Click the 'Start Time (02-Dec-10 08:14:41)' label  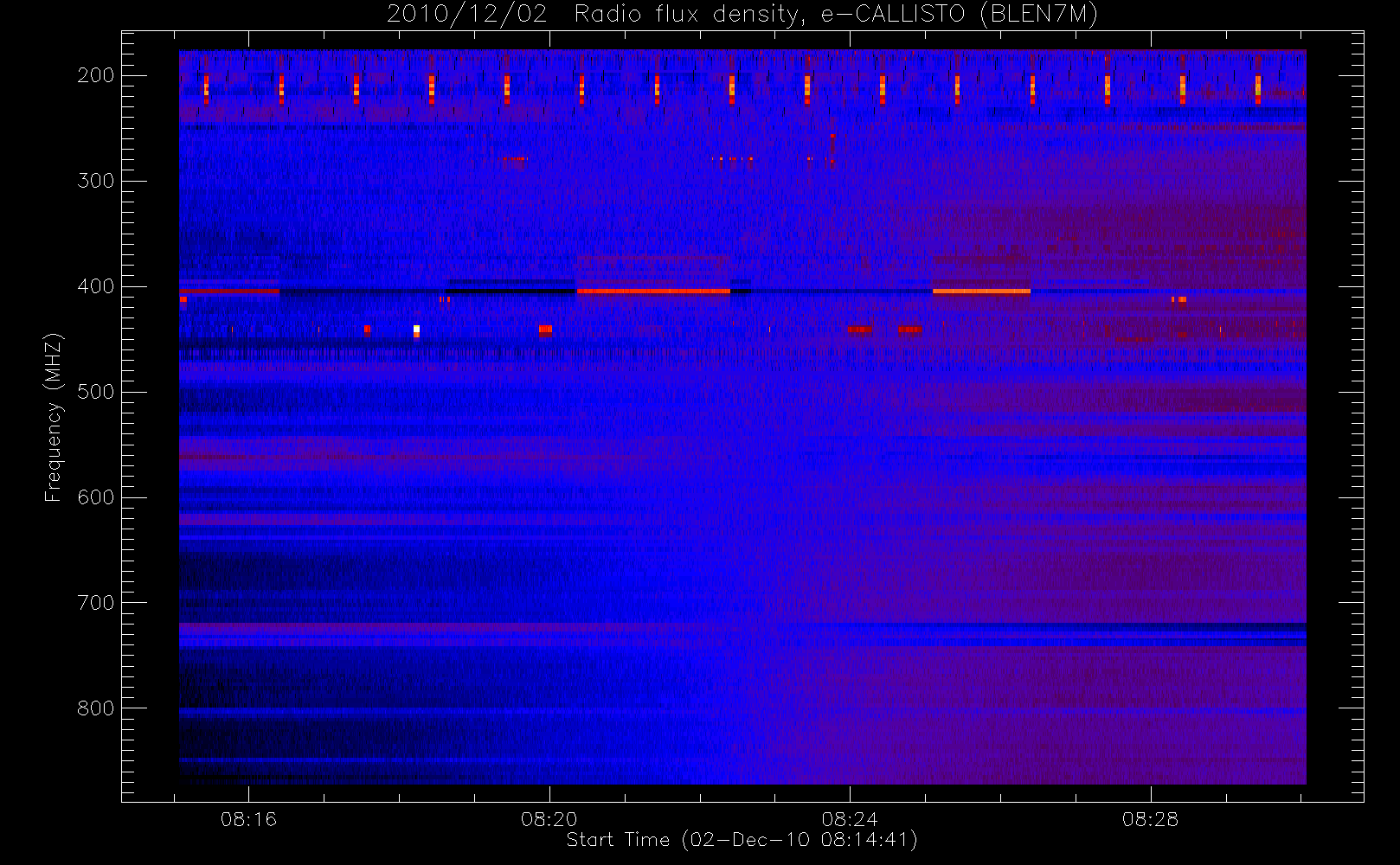click(x=742, y=840)
